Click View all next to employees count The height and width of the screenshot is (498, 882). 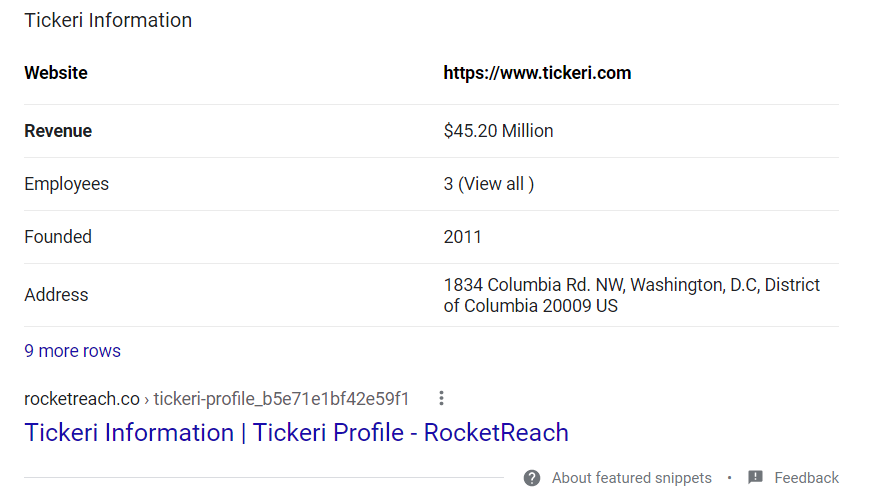point(496,184)
